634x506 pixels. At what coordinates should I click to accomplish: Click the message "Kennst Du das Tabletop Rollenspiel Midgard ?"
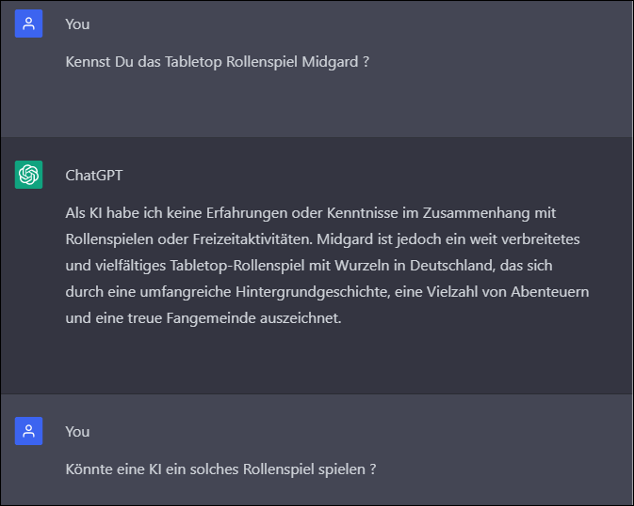coord(217,62)
